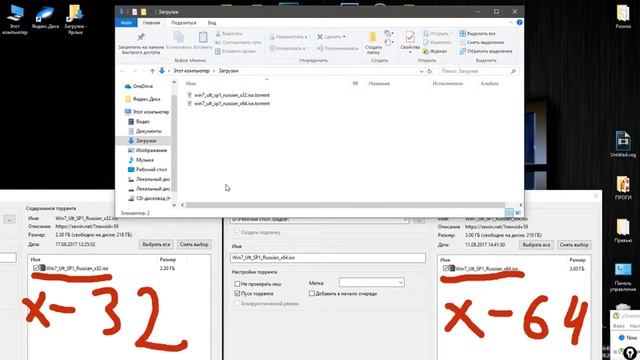Check Добавить в начало очереди
640x360 pixels.
point(312,293)
